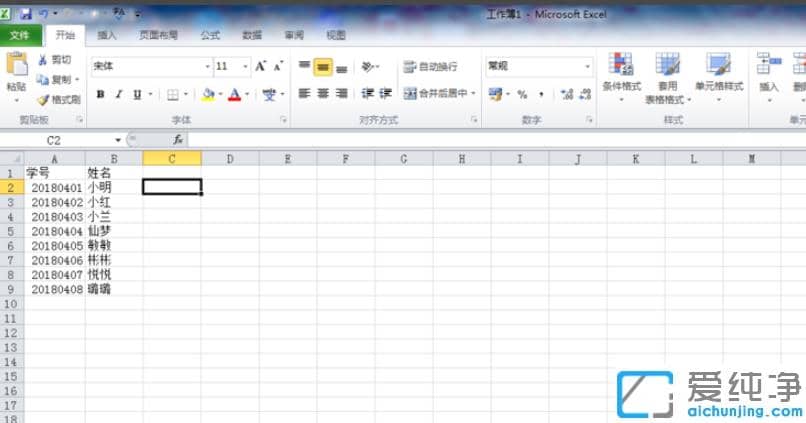Increase indent in alignment group
Screen dimensions: 806x423
(x=386, y=94)
